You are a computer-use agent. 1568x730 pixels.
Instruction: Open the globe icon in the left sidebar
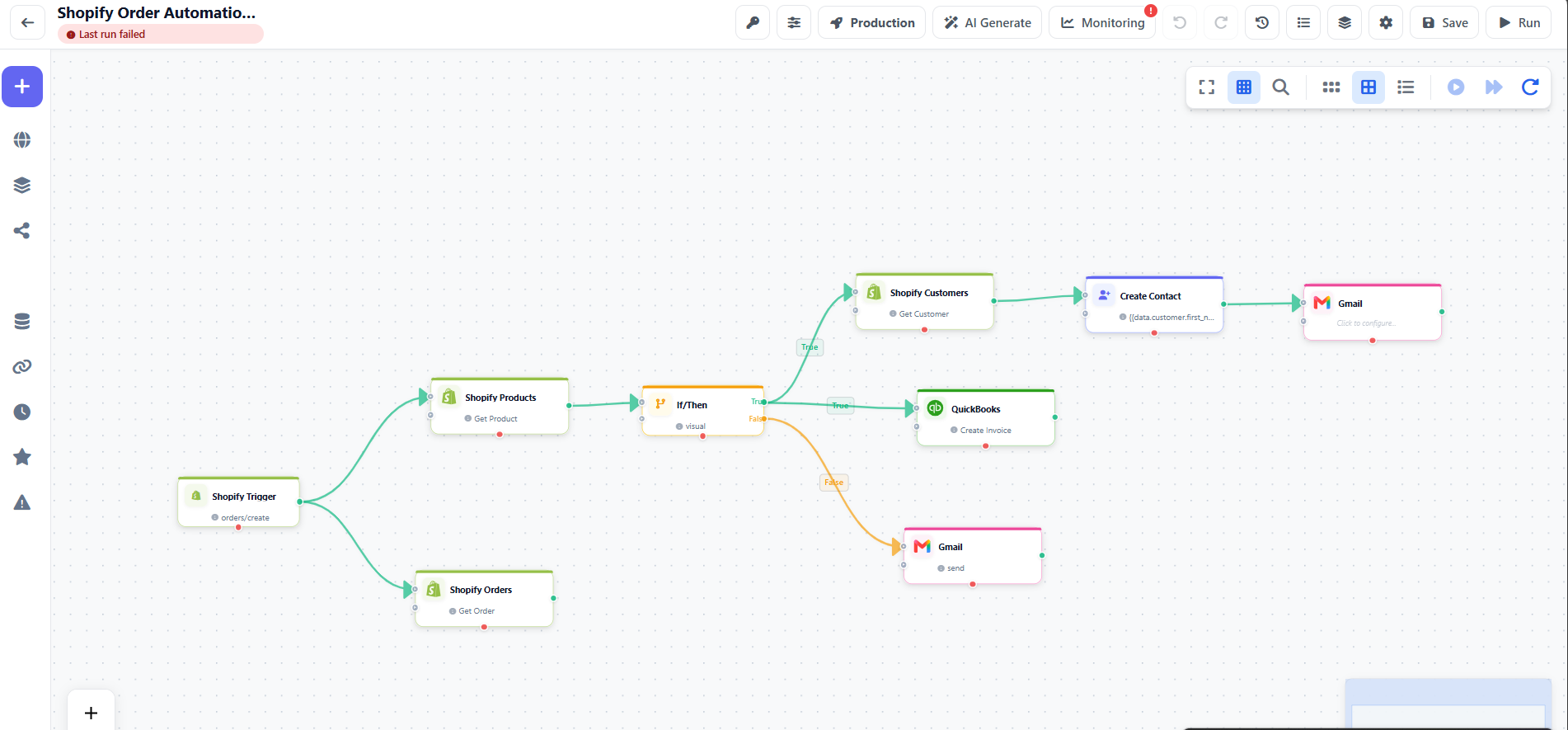tap(22, 140)
